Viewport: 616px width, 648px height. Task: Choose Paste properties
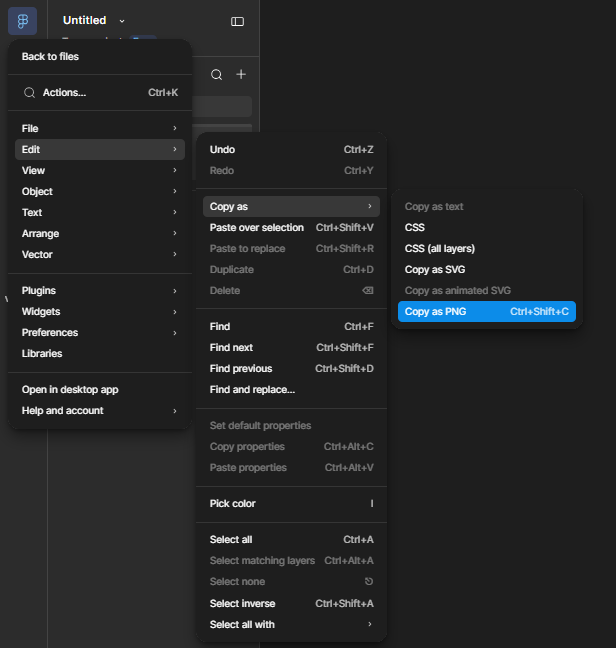(291, 468)
